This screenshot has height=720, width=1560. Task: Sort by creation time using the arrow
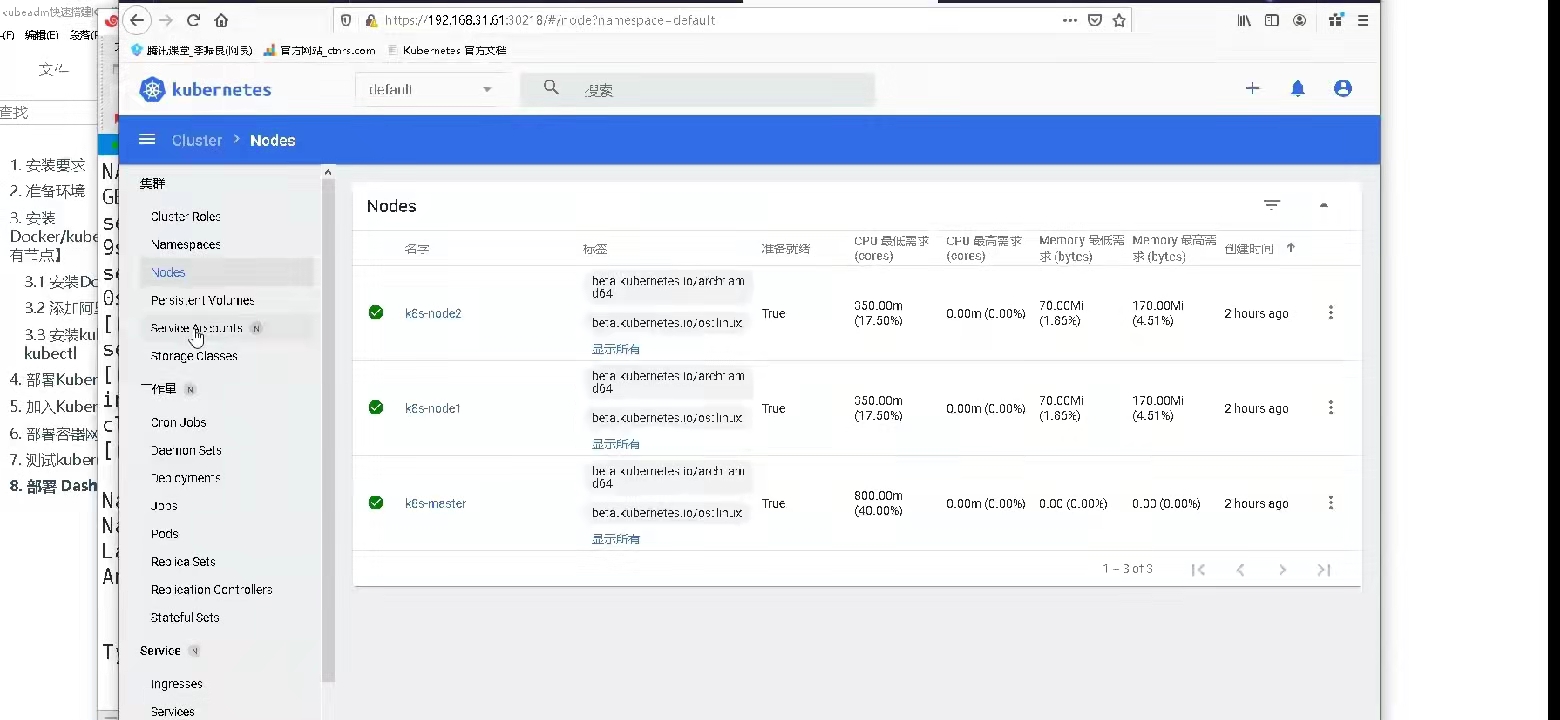coord(1291,248)
